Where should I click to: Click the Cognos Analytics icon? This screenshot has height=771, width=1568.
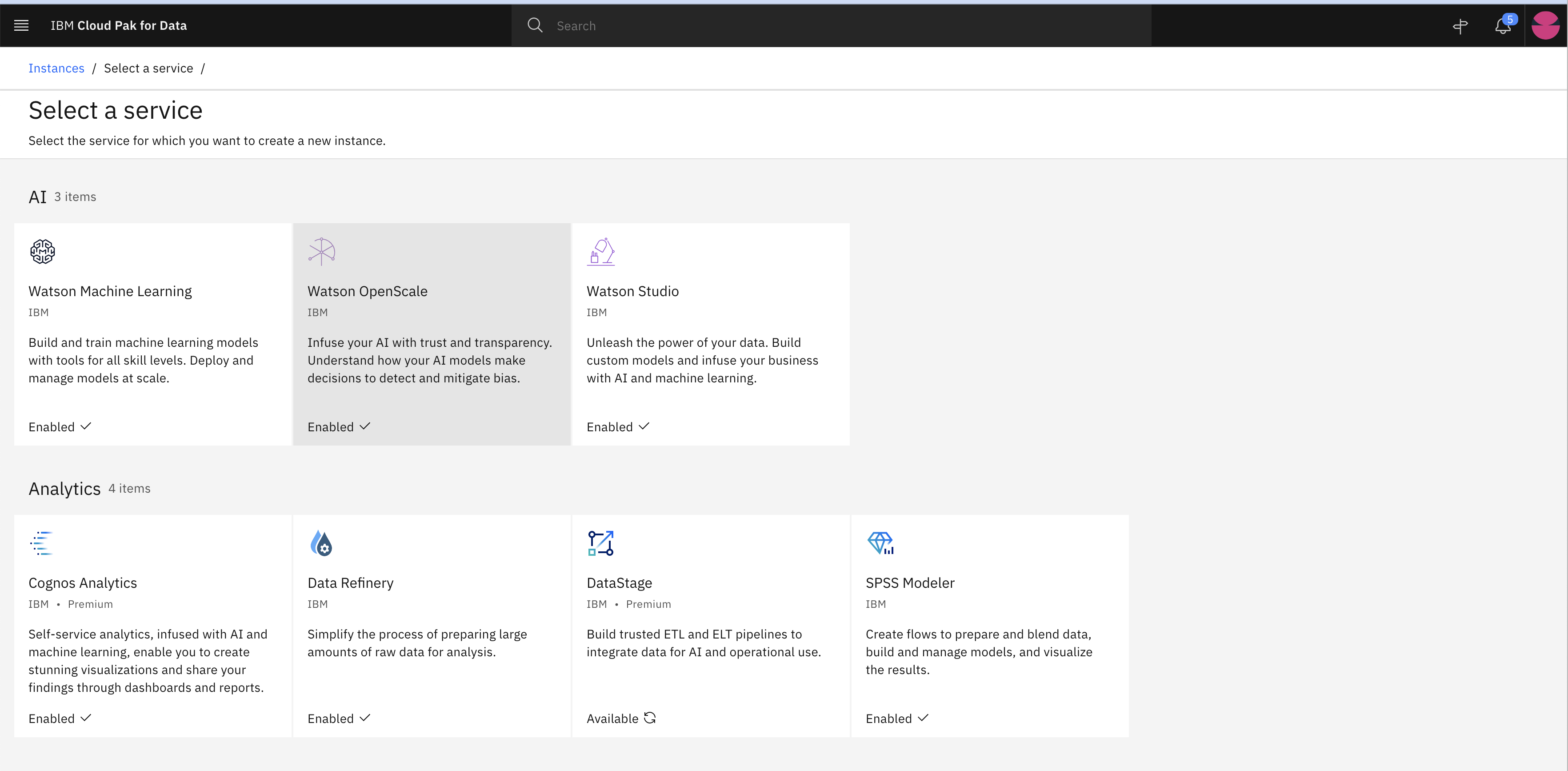pyautogui.click(x=41, y=542)
